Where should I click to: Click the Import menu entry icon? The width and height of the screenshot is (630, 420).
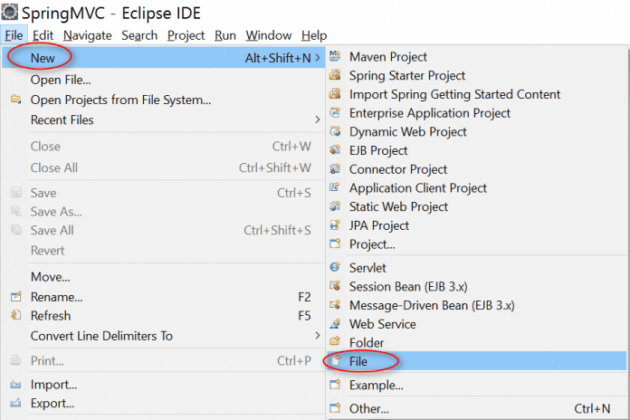tap(15, 385)
